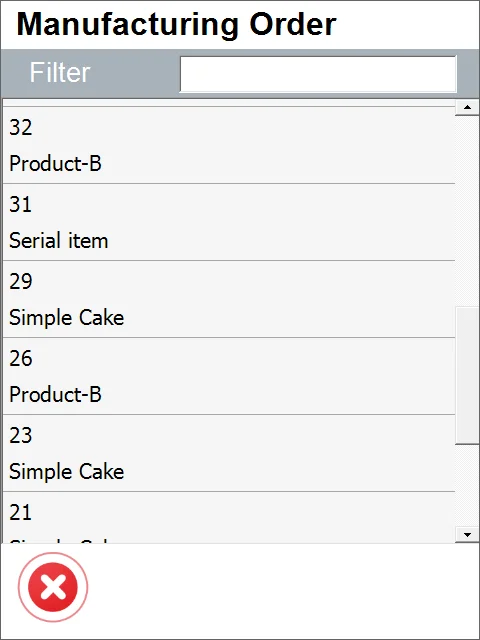Focus the Filter text box

point(318,74)
